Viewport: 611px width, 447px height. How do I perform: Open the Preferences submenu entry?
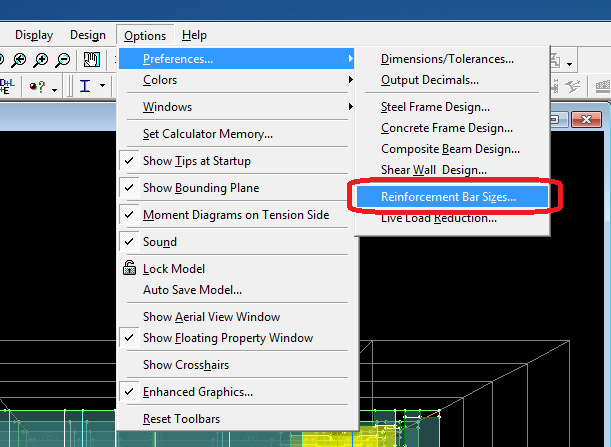pyautogui.click(x=237, y=59)
